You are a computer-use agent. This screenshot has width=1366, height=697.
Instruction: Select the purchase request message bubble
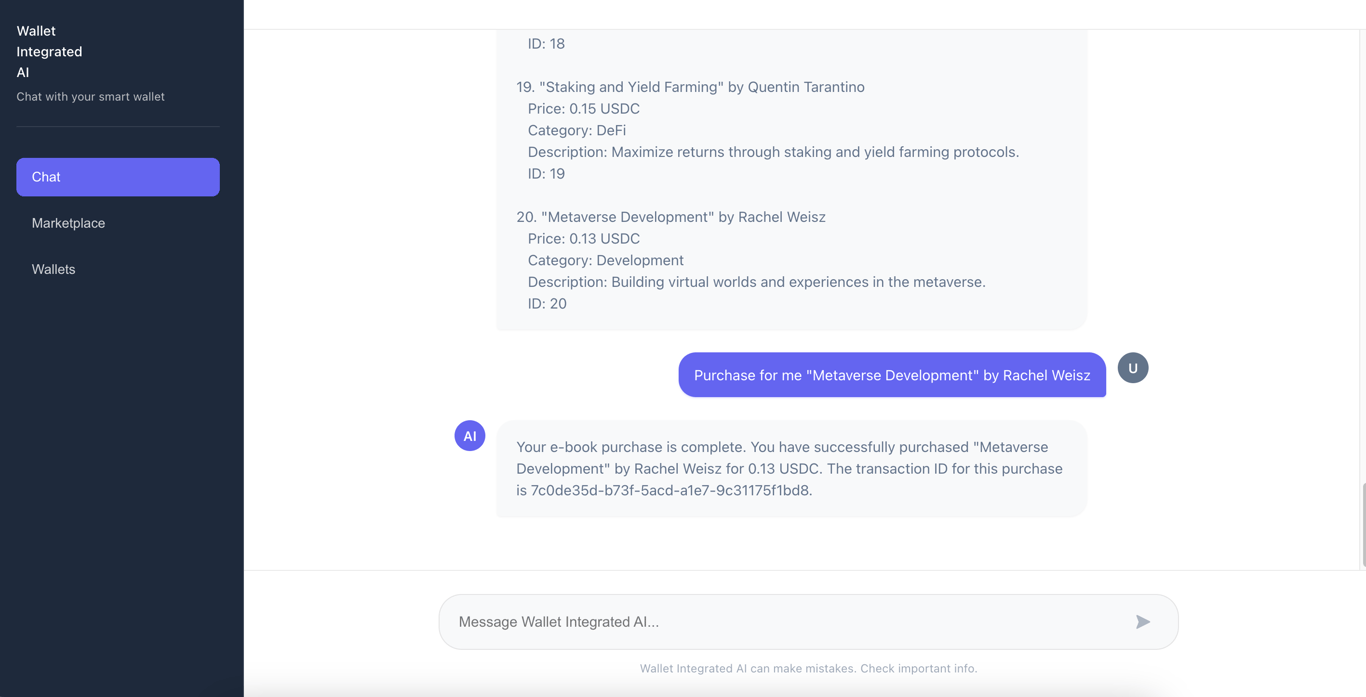tap(892, 375)
